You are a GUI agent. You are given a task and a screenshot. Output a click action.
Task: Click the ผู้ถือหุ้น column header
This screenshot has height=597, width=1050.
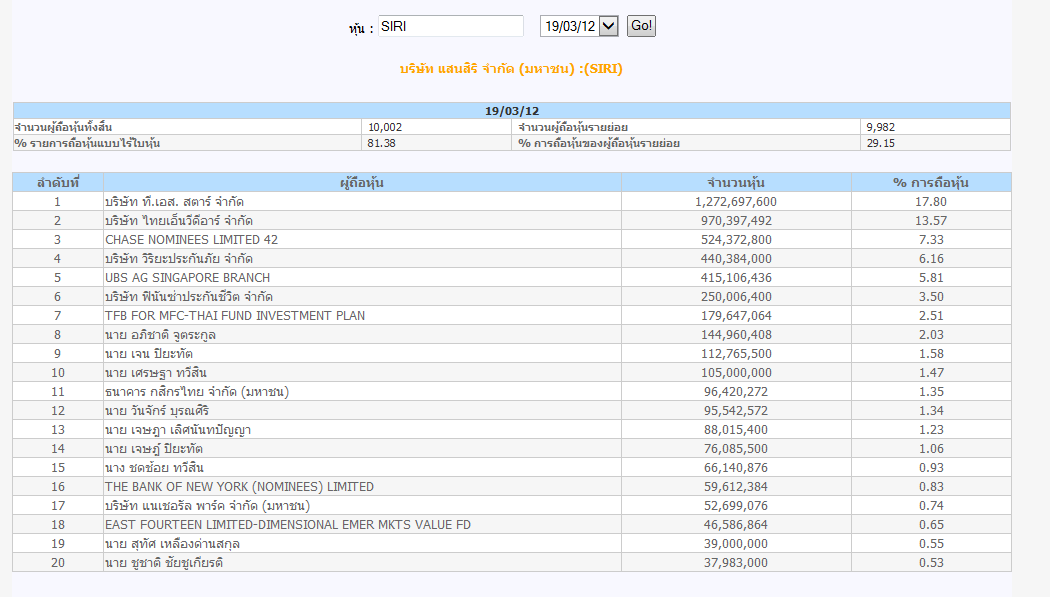(x=362, y=183)
